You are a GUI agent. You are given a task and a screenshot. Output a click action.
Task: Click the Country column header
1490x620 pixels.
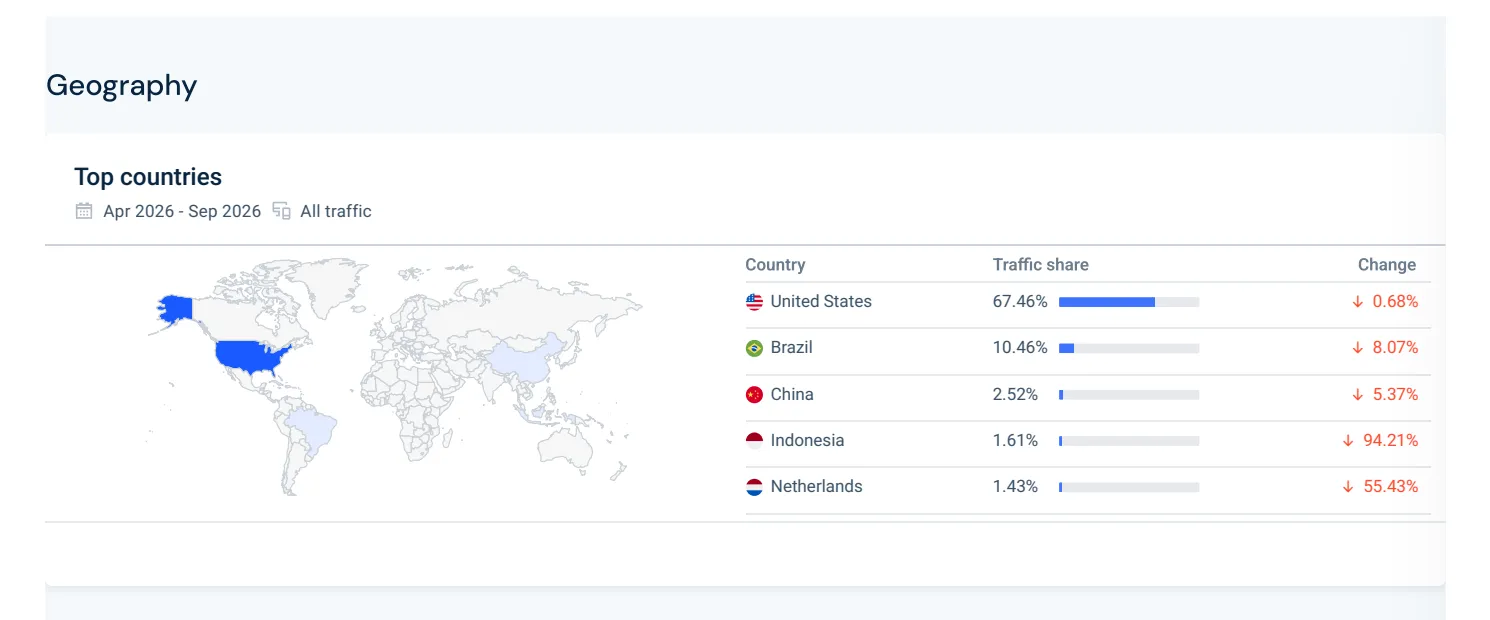775,265
